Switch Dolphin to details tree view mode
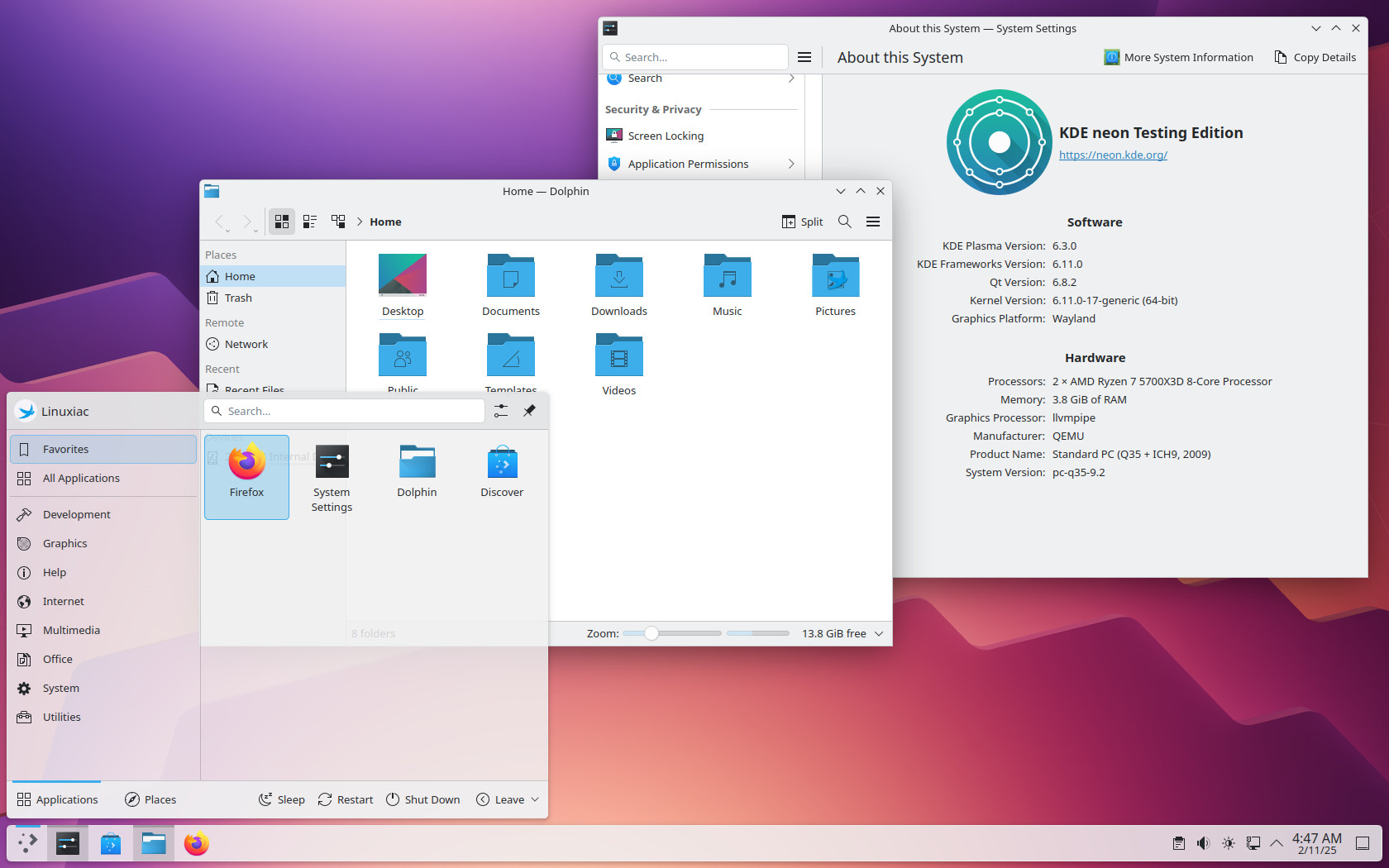Image resolution: width=1389 pixels, height=868 pixels. pyautogui.click(x=338, y=222)
